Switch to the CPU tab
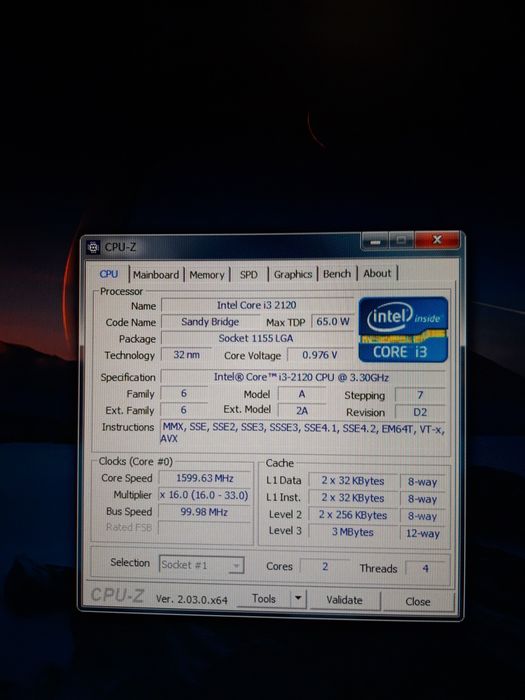525x700 pixels. pyautogui.click(x=108, y=274)
